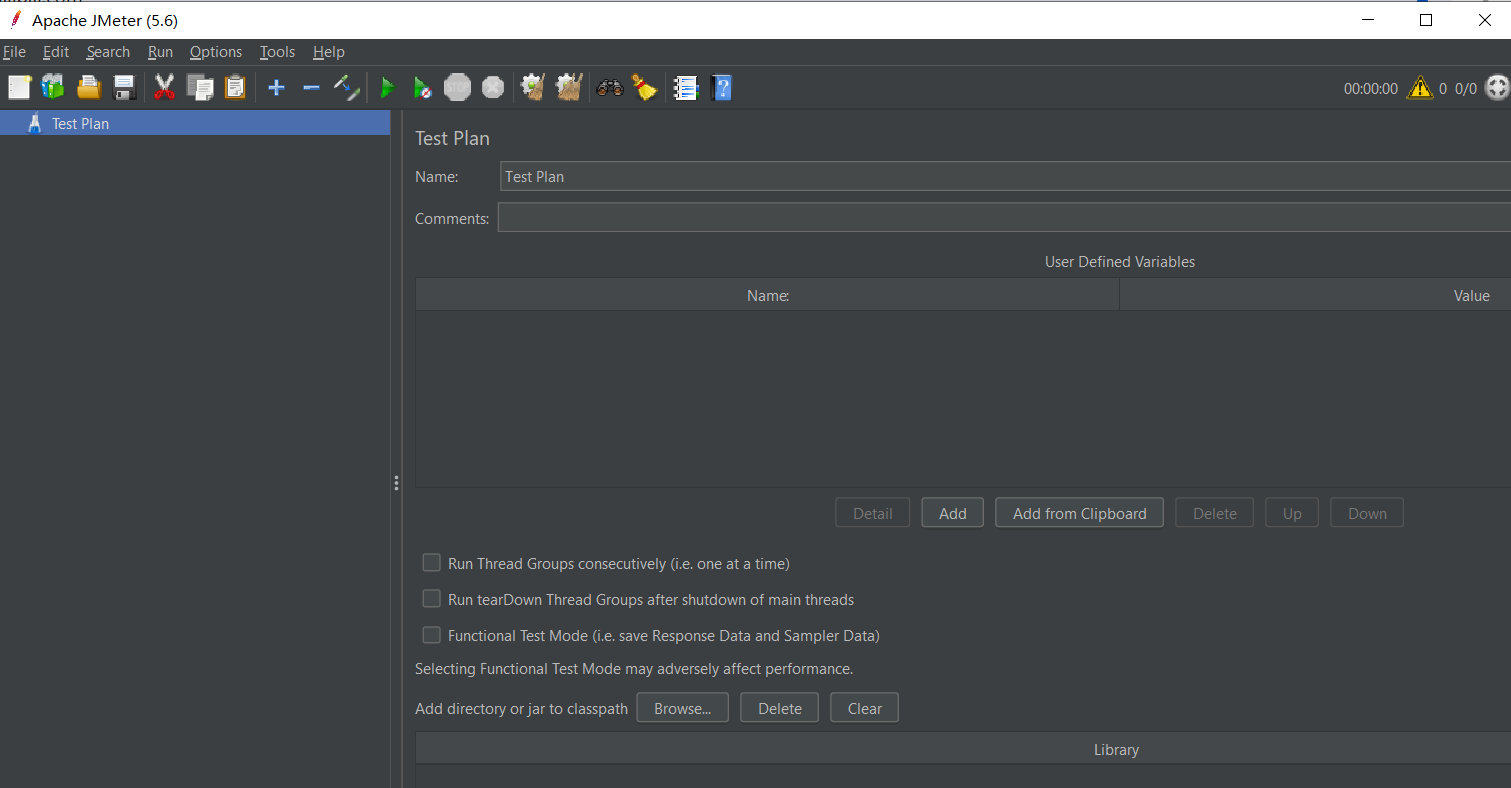The height and width of the screenshot is (788, 1511).
Task: Open the Search menu
Action: pos(108,52)
